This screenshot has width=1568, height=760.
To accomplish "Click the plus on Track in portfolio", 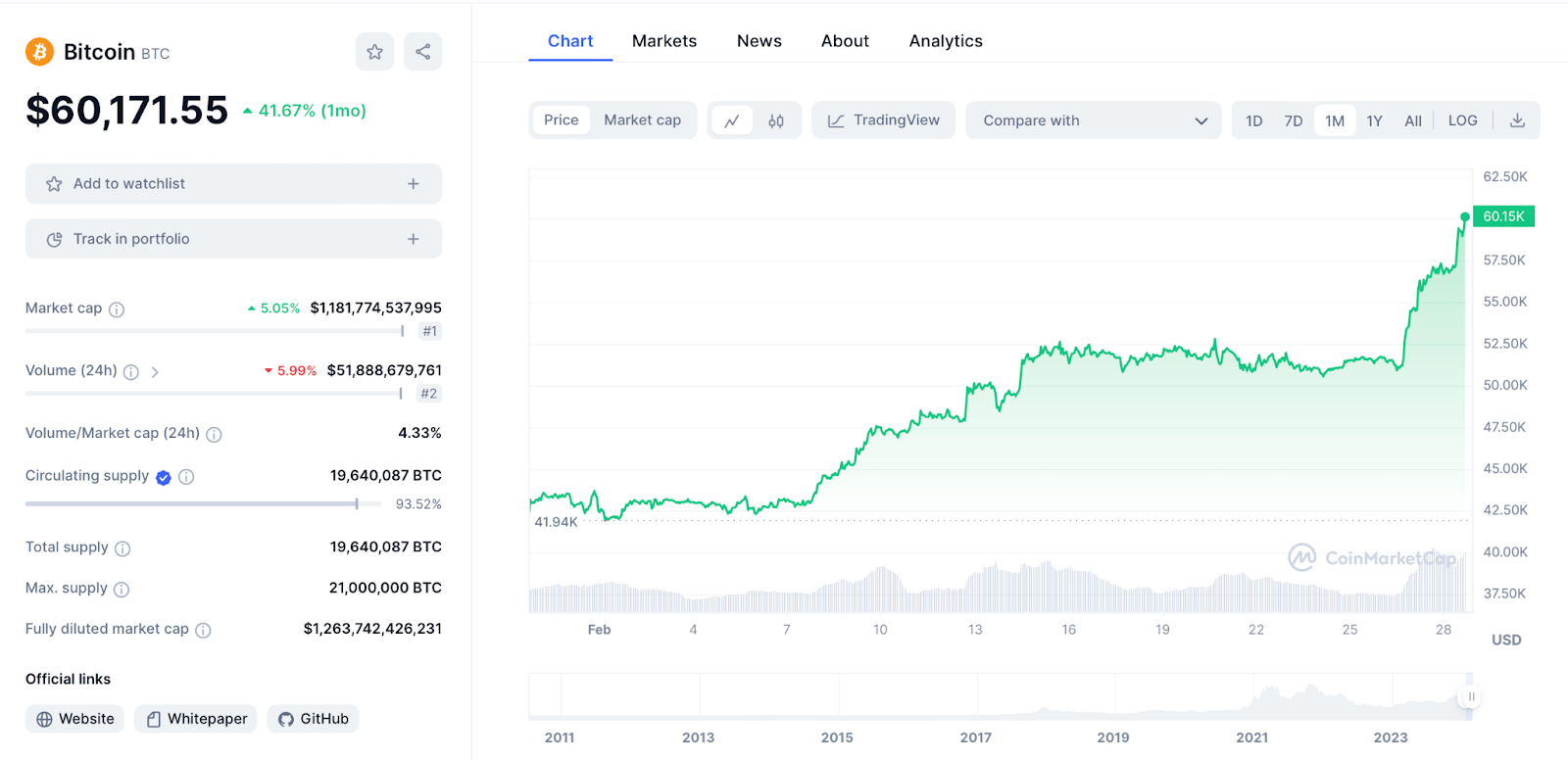I will coord(414,239).
